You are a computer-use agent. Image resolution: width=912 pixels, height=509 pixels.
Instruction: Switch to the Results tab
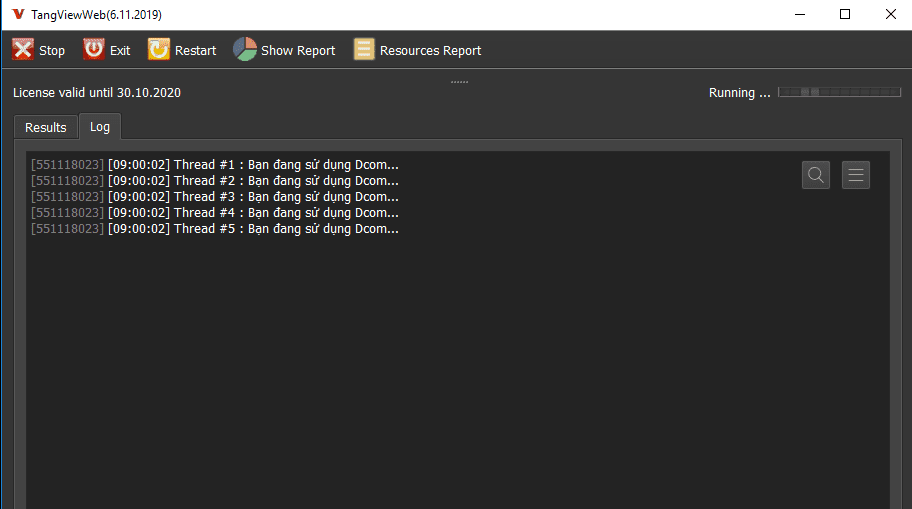(46, 128)
